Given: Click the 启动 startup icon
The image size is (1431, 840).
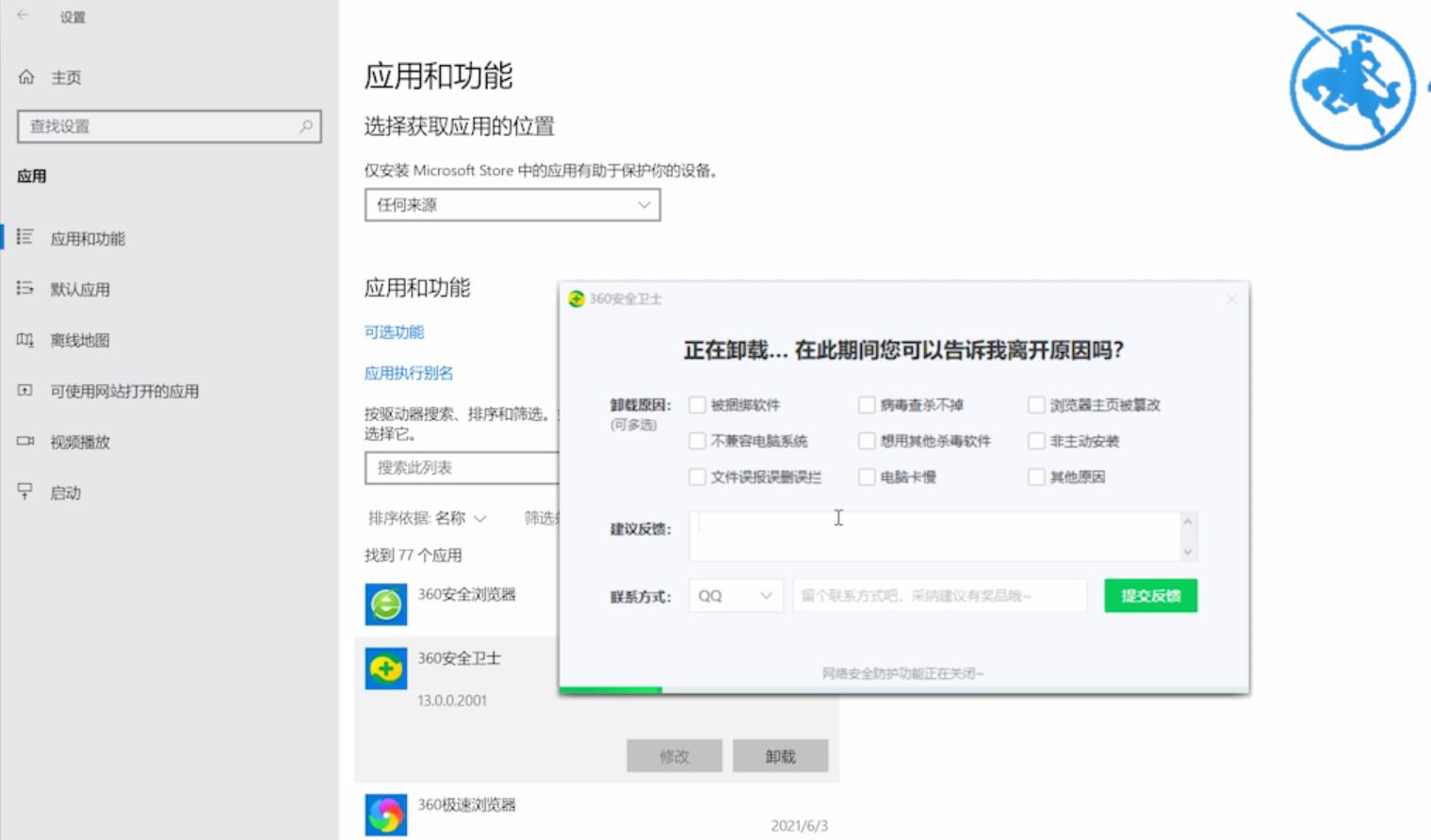Looking at the screenshot, I should point(24,492).
